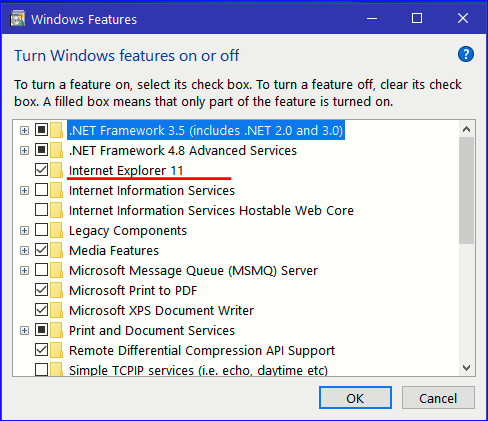488x421 pixels.
Task: Select 'Microsoft Message Queue (MSMQ) Server' label
Action: 193,271
